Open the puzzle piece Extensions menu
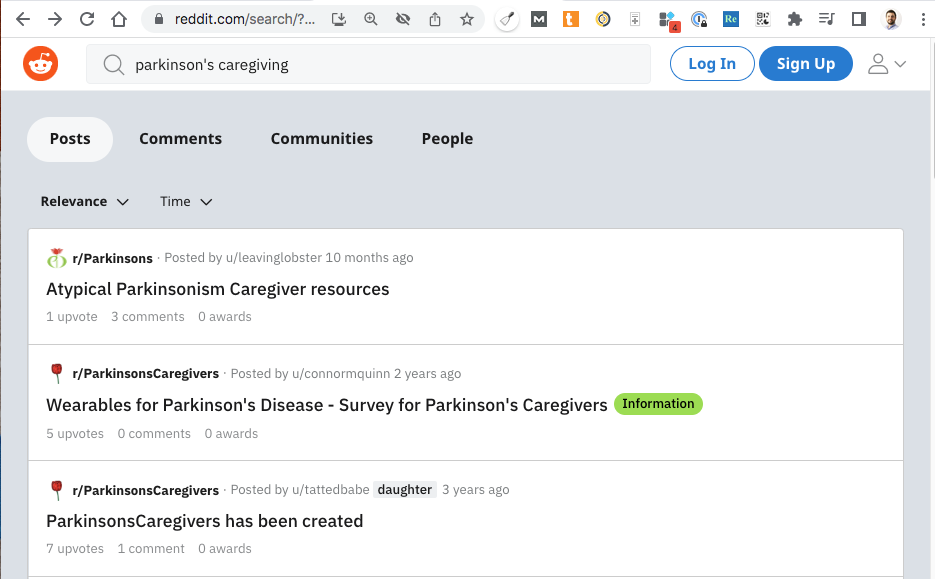The width and height of the screenshot is (935, 579). tap(795, 19)
